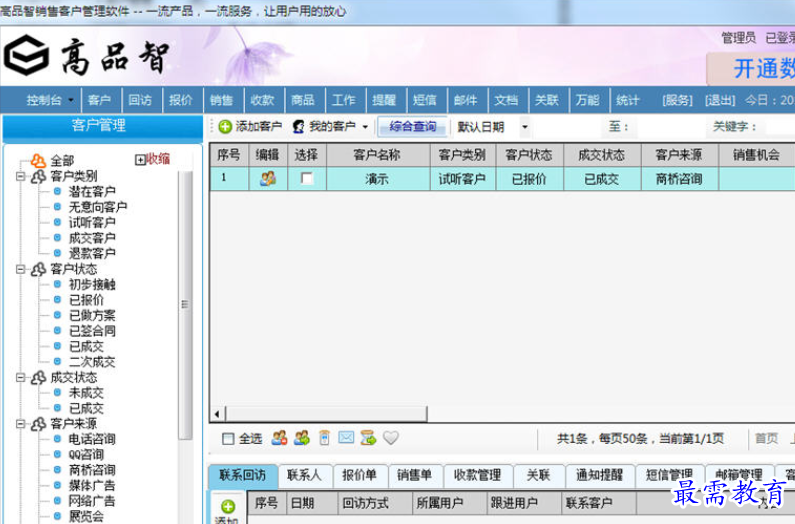Click the end date field after 至
The image size is (795, 524).
point(670,127)
